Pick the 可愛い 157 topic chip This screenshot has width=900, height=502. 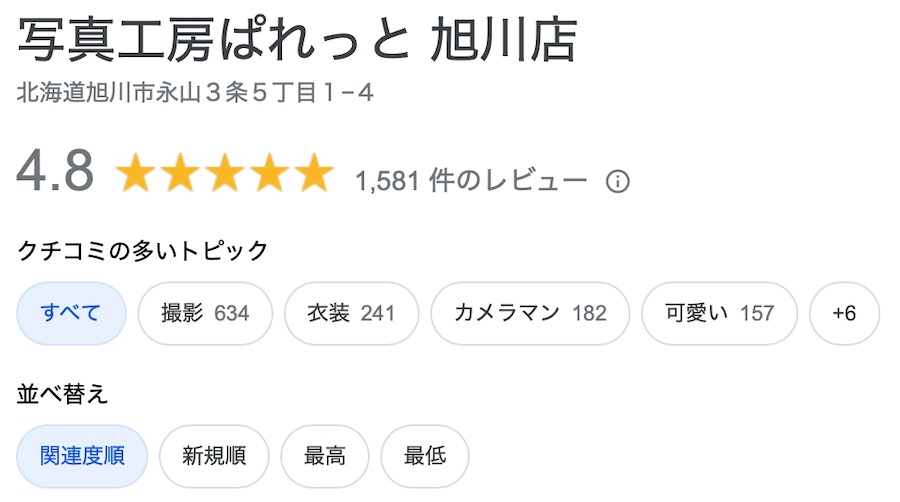coord(719,313)
